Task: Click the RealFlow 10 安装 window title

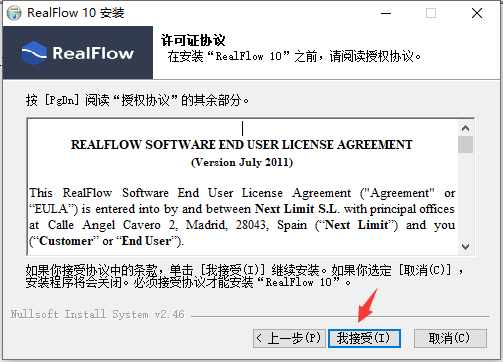Action: point(76,13)
